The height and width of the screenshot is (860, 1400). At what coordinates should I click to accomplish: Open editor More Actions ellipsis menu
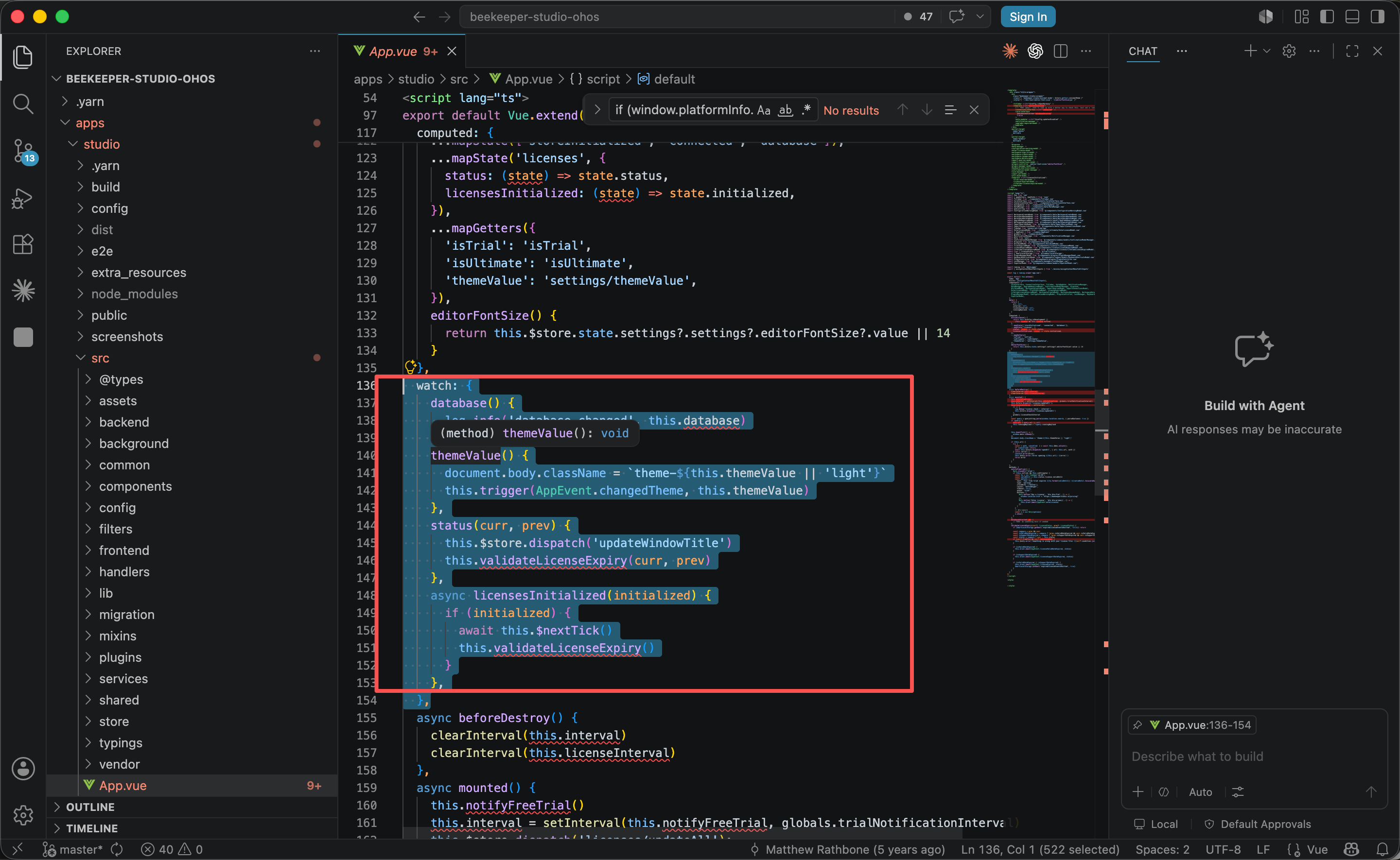pyautogui.click(x=1086, y=51)
